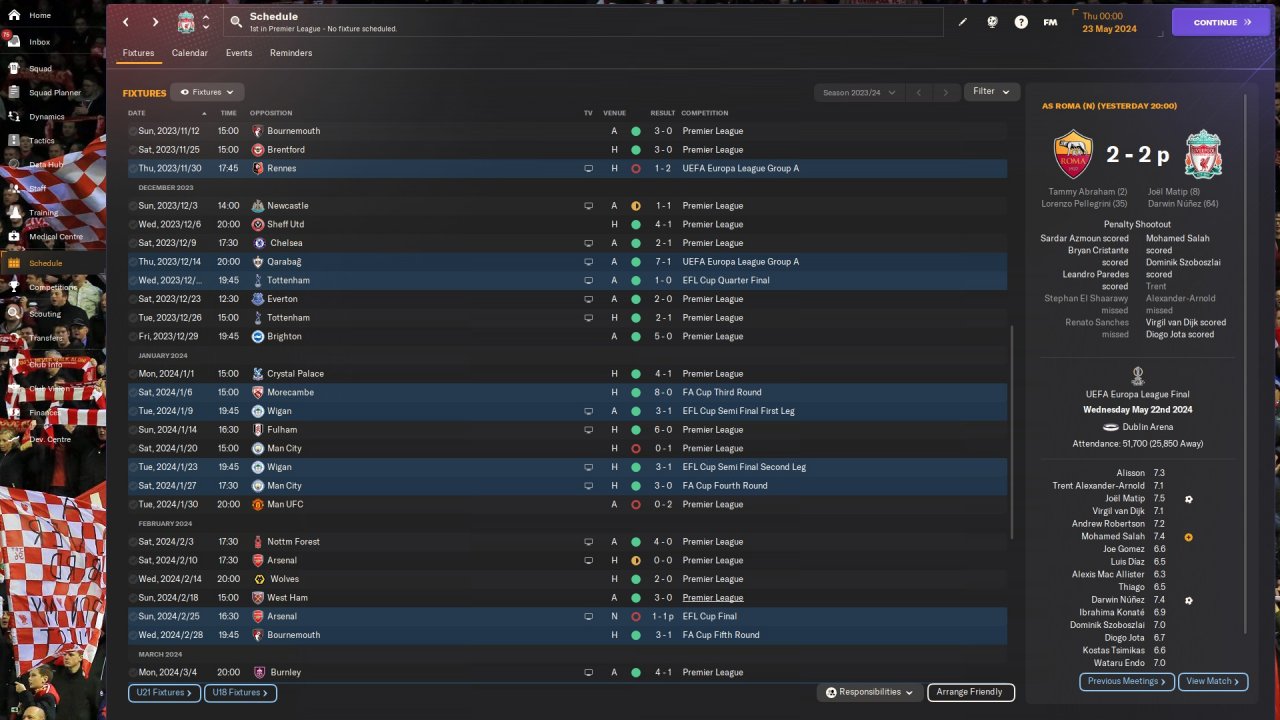Click the date display 23 May 2024

(x=1109, y=29)
